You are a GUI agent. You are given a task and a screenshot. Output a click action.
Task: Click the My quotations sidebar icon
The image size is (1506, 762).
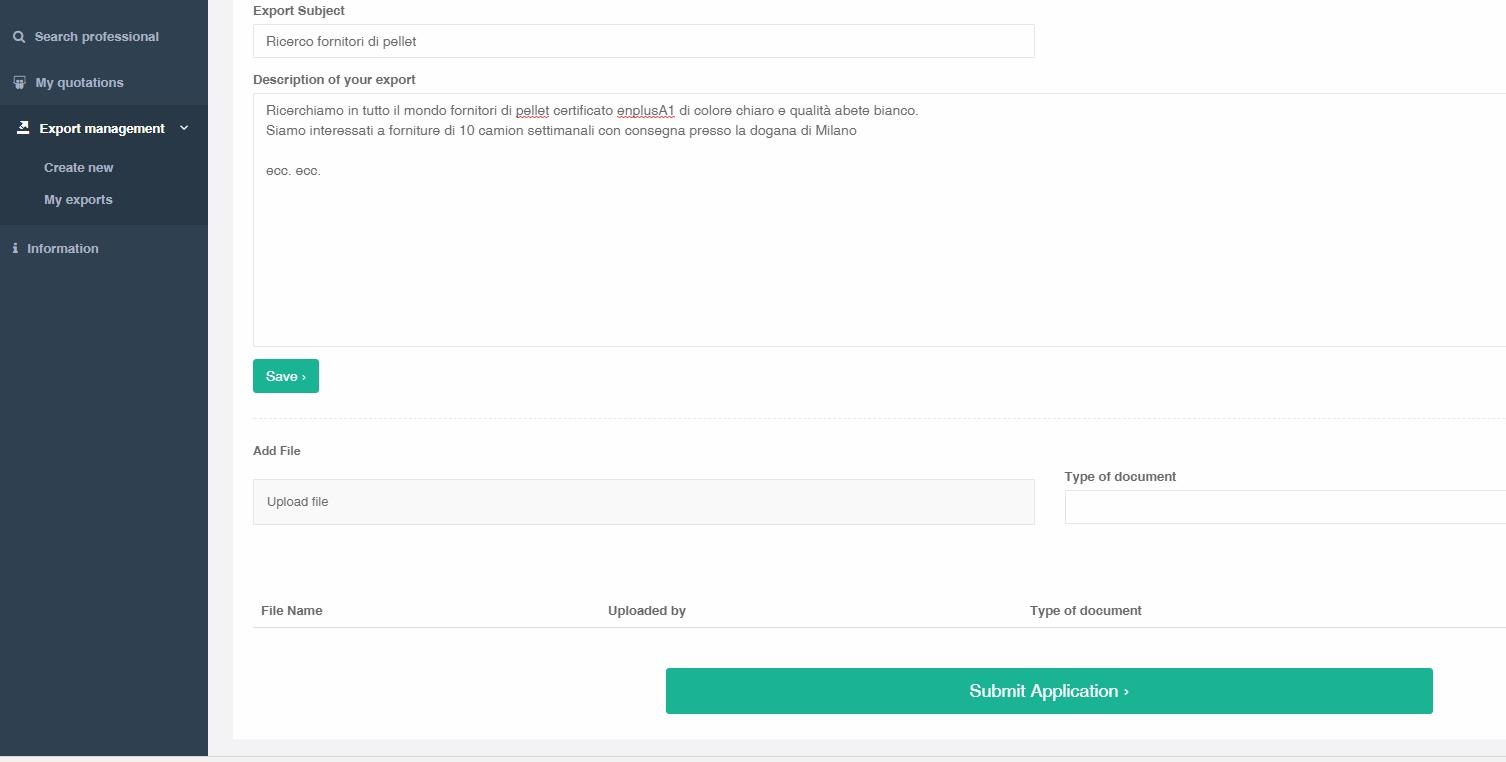click(x=19, y=83)
